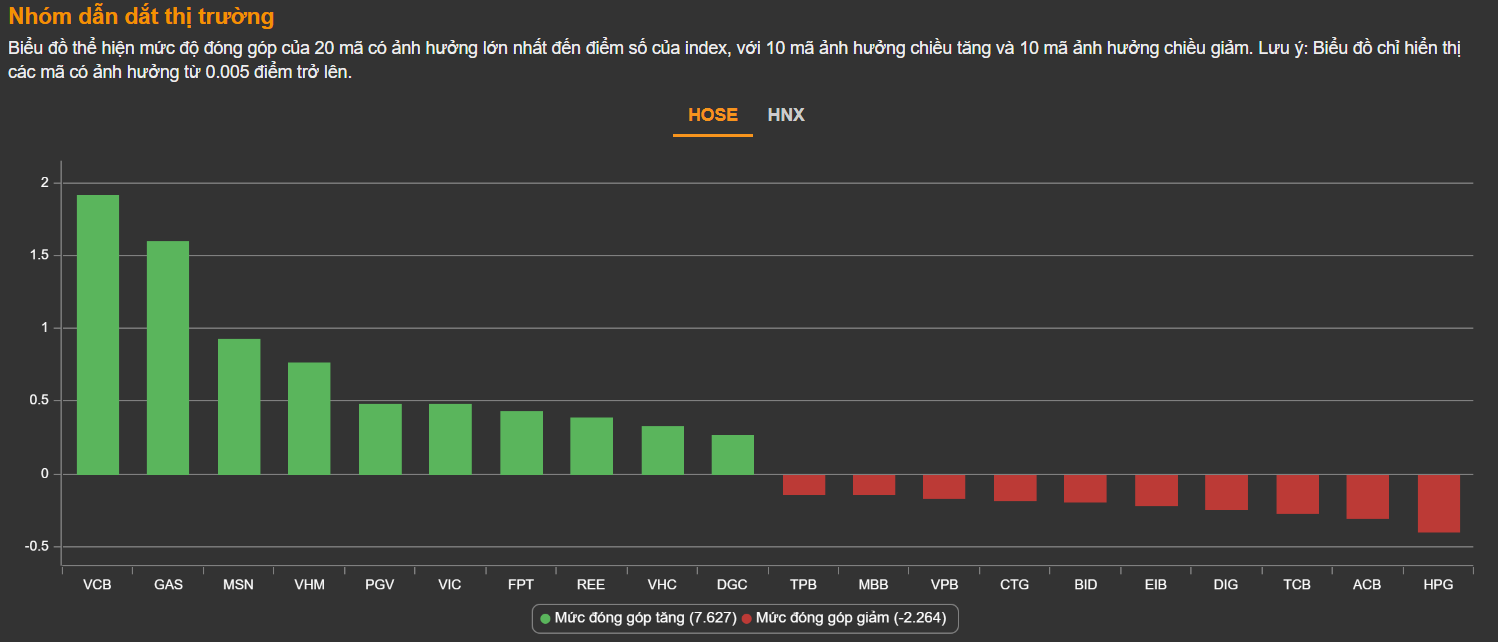The image size is (1498, 642).
Task: Select the FPT bar
Action: click(521, 442)
